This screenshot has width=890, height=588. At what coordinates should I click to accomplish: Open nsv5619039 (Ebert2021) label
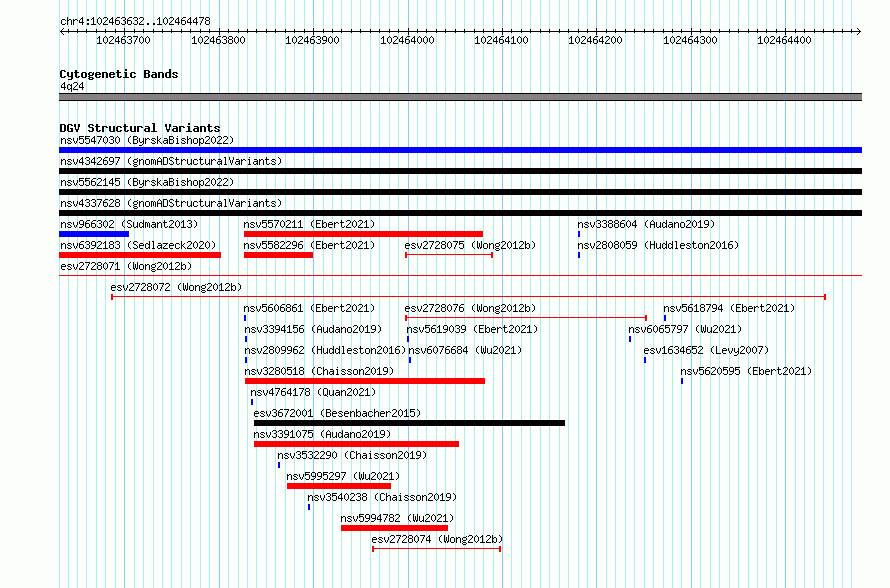(x=472, y=329)
